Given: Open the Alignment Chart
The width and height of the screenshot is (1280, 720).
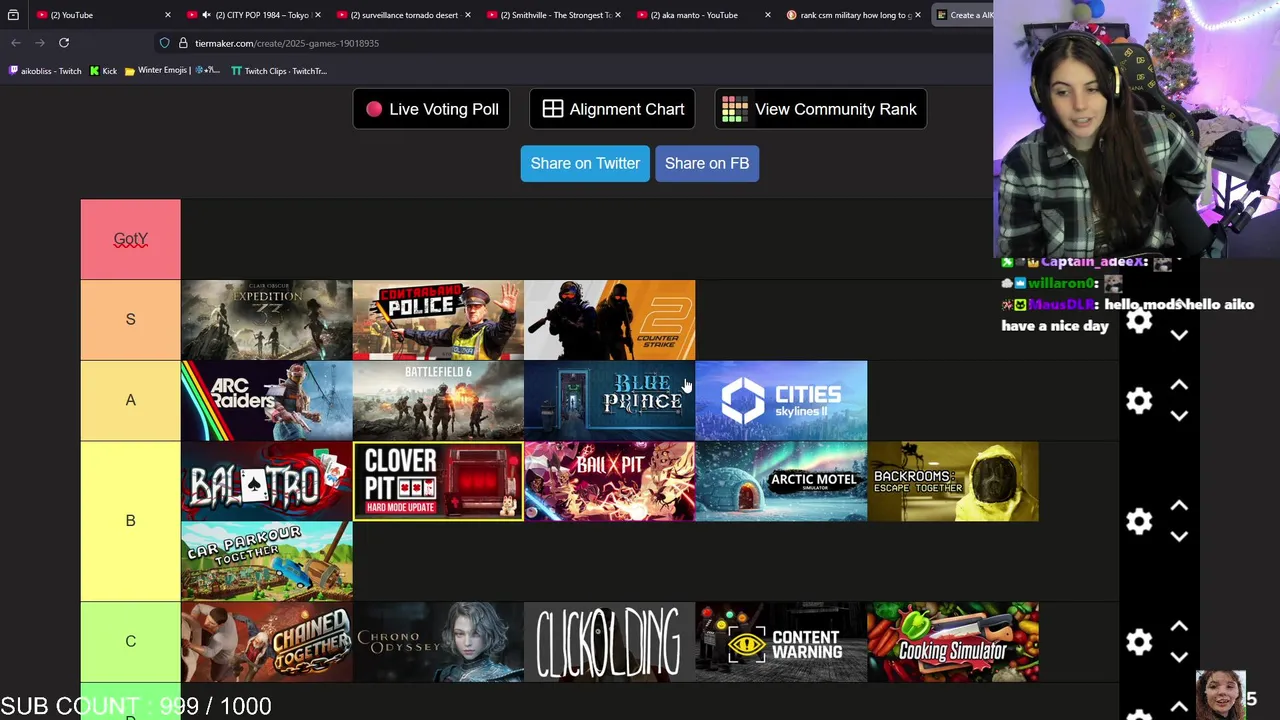Looking at the screenshot, I should (613, 109).
